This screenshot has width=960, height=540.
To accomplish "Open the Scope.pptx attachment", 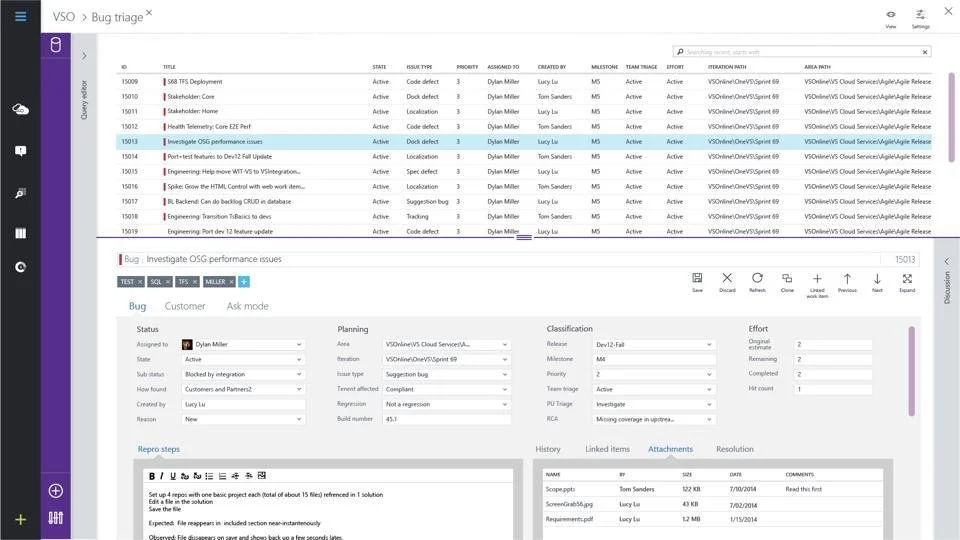I will click(x=560, y=489).
